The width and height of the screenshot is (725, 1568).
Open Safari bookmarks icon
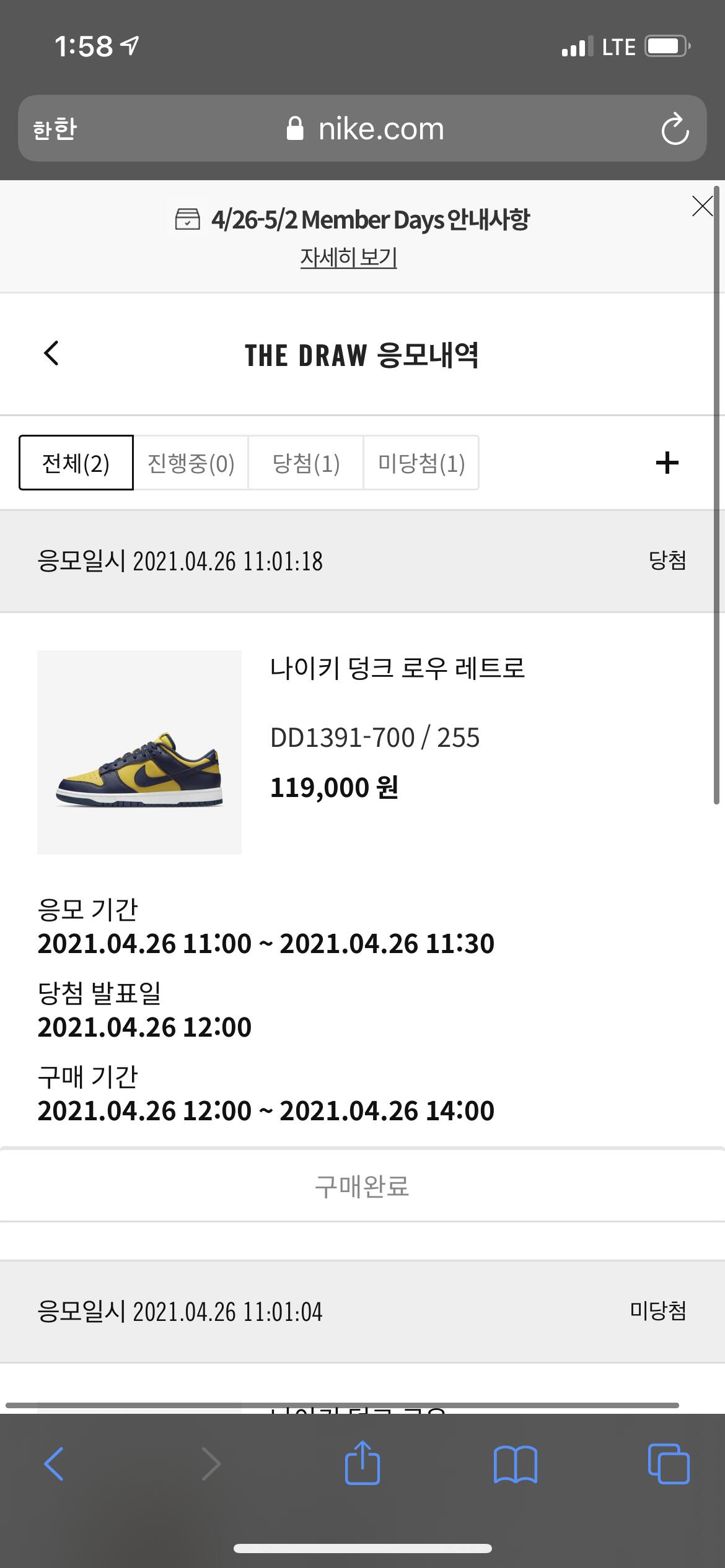click(x=515, y=1464)
